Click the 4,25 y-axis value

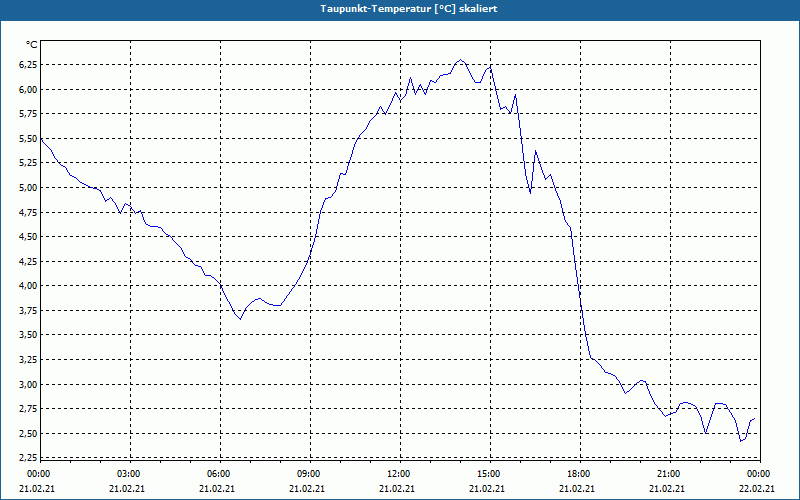coord(28,261)
